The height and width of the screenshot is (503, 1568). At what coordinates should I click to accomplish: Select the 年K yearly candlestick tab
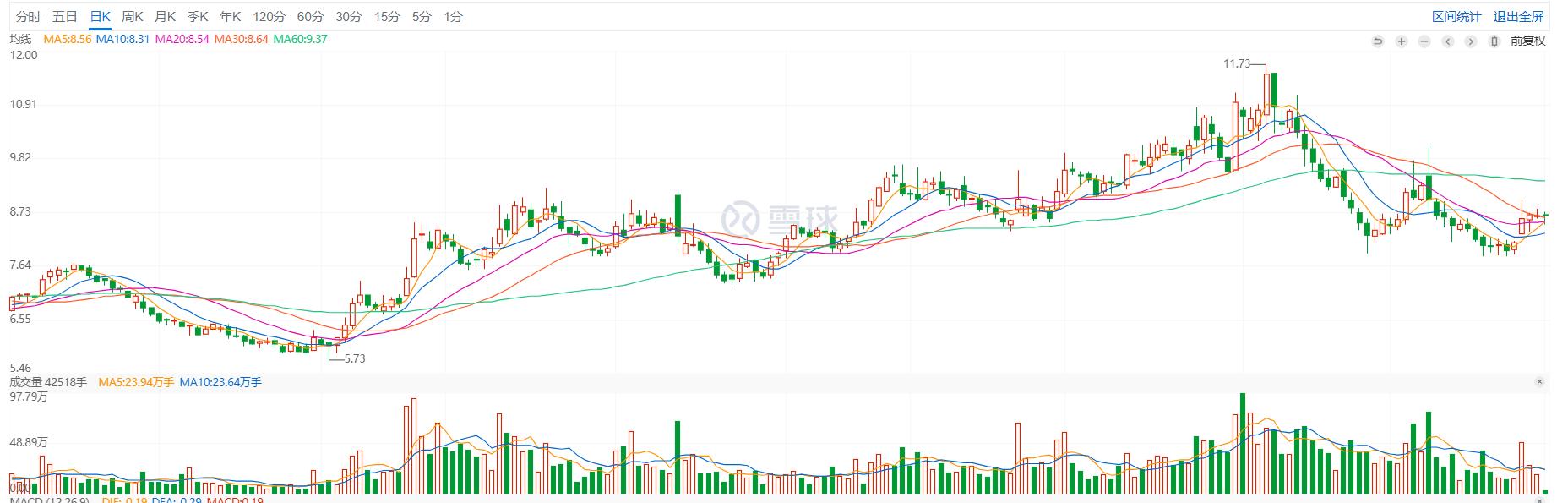(231, 17)
